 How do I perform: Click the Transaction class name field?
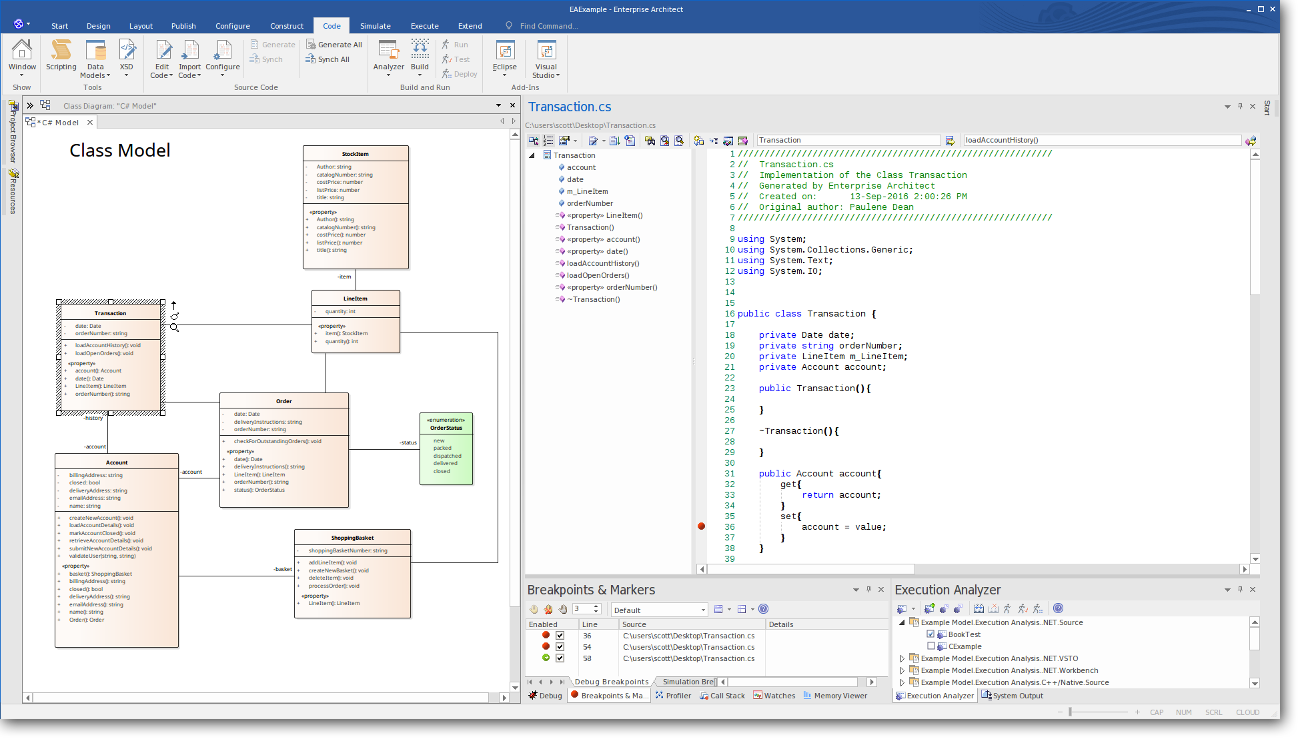(848, 140)
